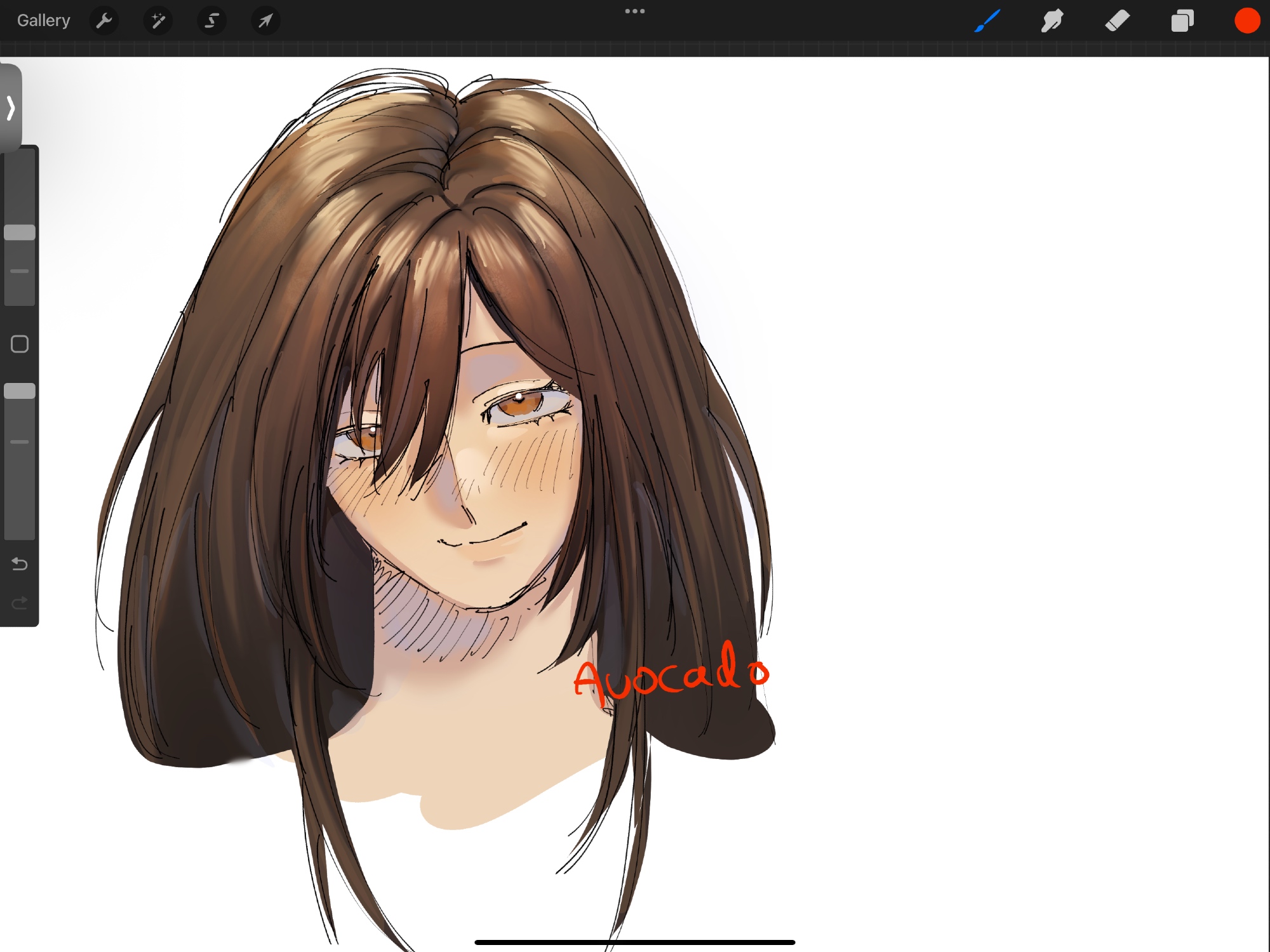Open the red active color picker
This screenshot has height=952, width=1270.
[1247, 21]
